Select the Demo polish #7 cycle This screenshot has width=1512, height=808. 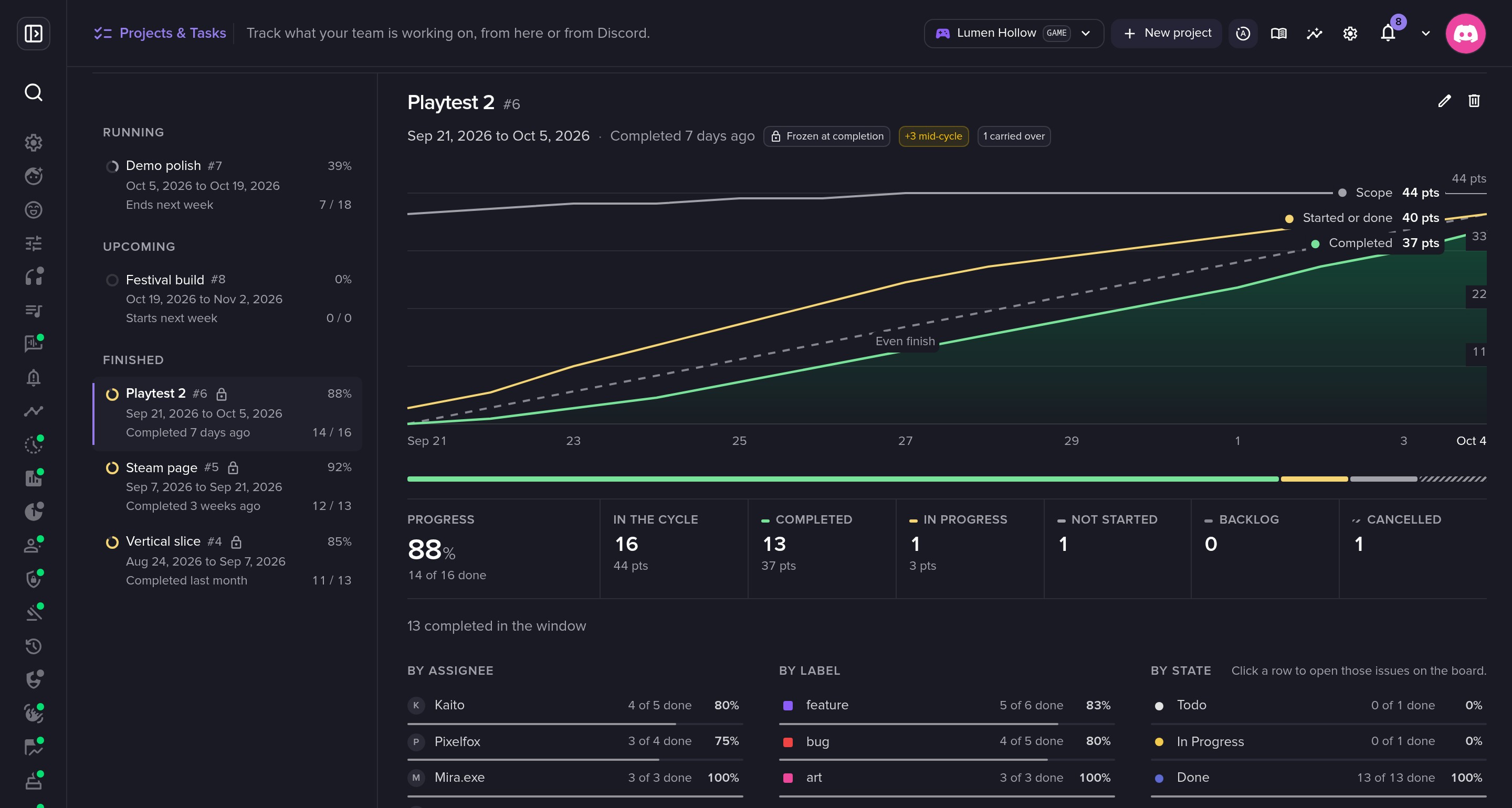pyautogui.click(x=228, y=185)
